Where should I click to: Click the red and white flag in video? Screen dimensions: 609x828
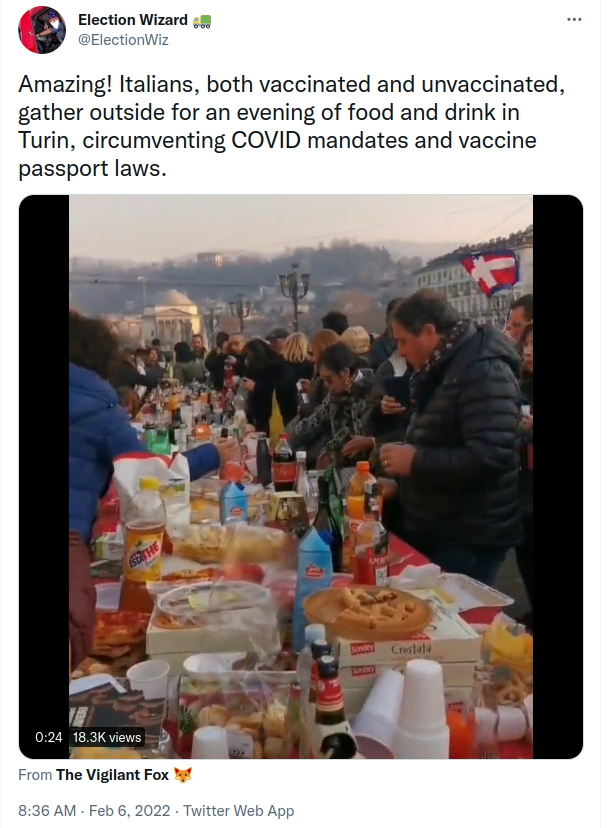point(490,273)
